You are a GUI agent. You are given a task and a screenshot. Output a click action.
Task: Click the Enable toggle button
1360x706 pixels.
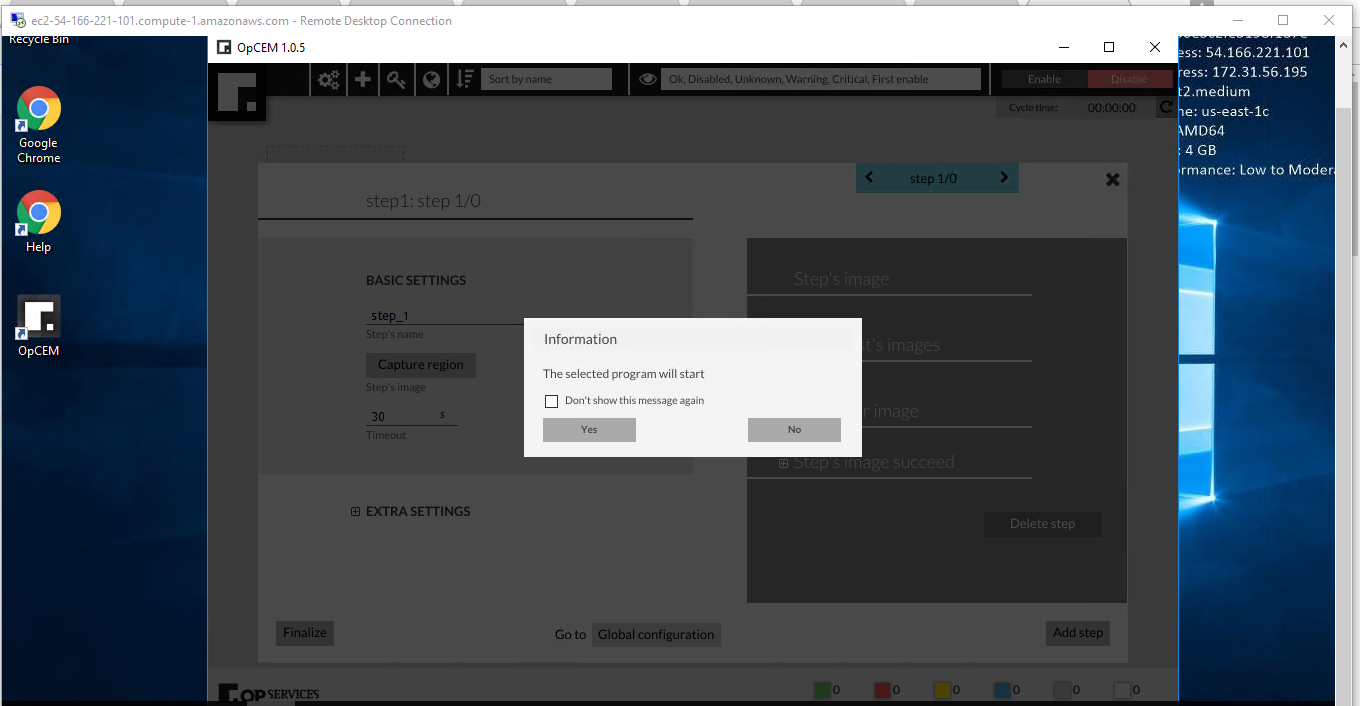(x=1044, y=80)
